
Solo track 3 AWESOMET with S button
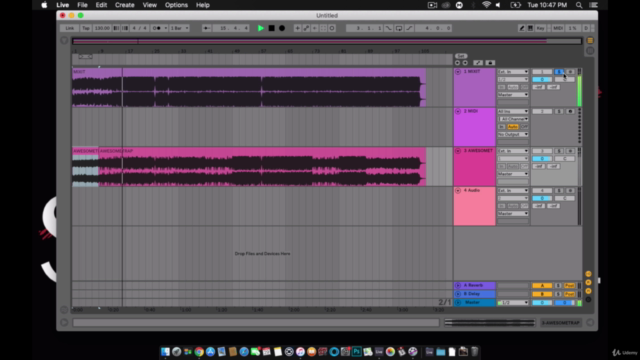559,151
